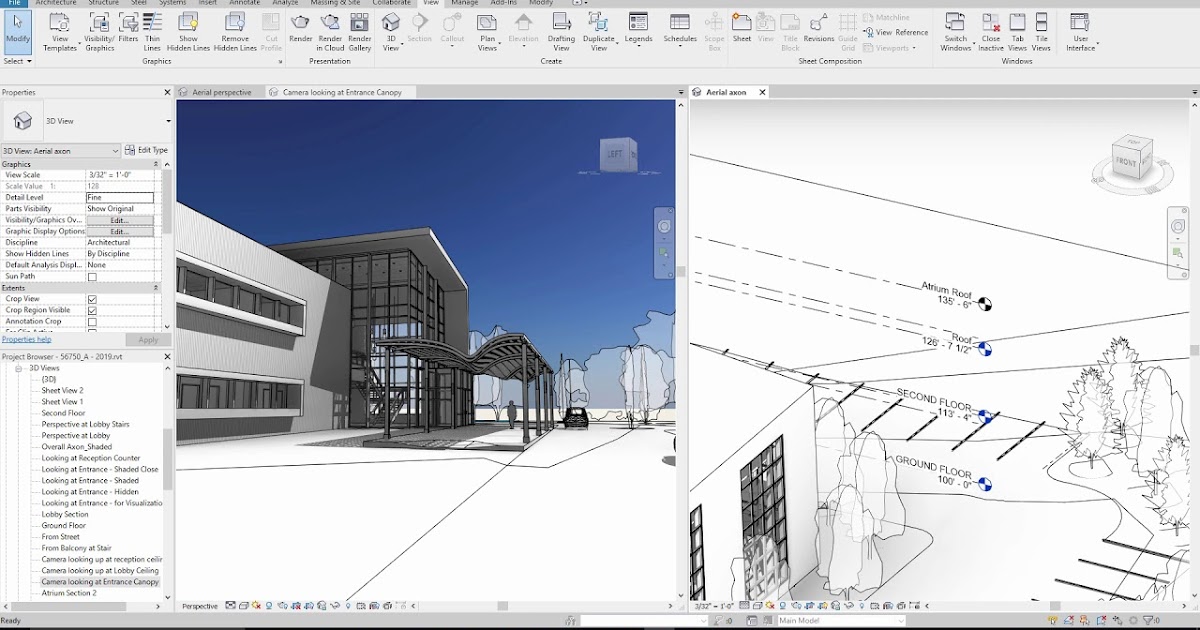Enable the Sun Path checkbox
Image resolution: width=1200 pixels, height=630 pixels.
90,276
